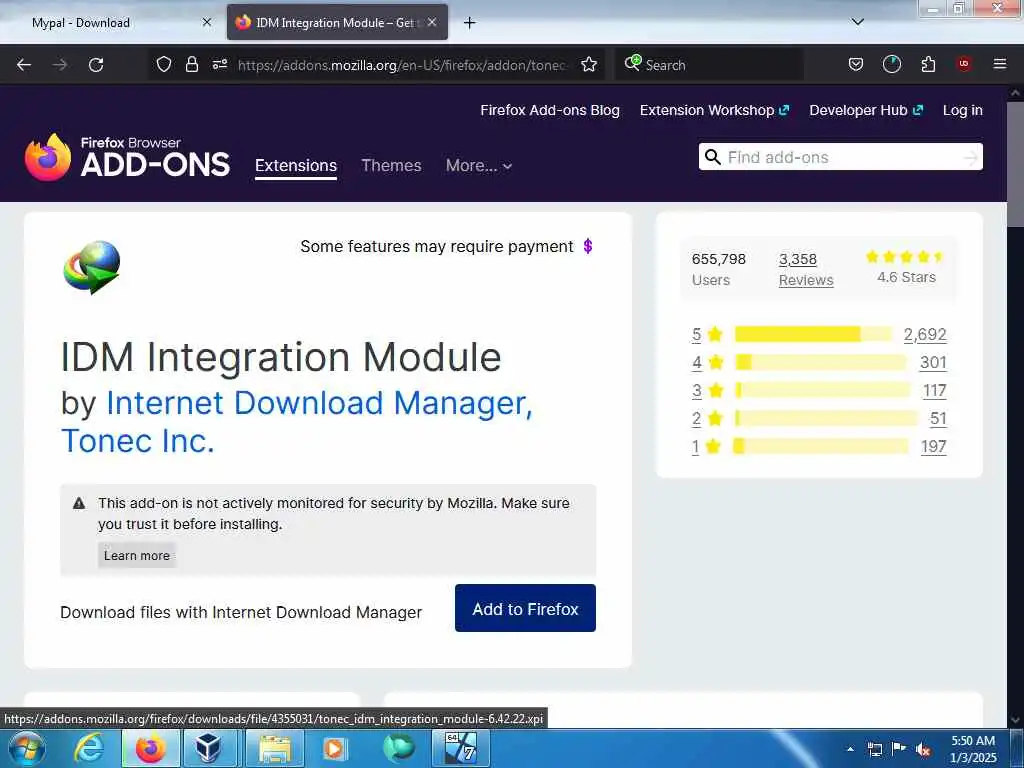
Task: Switch to the Mypal - Download tab
Action: point(81,23)
